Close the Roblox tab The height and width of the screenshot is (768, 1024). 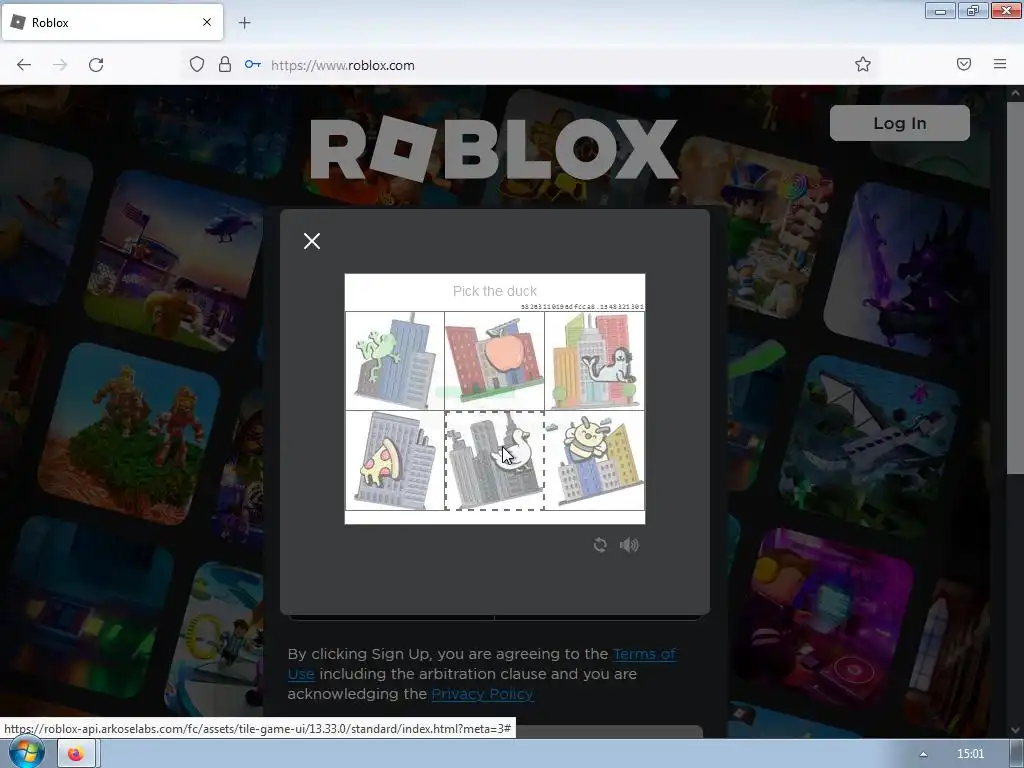(x=207, y=22)
